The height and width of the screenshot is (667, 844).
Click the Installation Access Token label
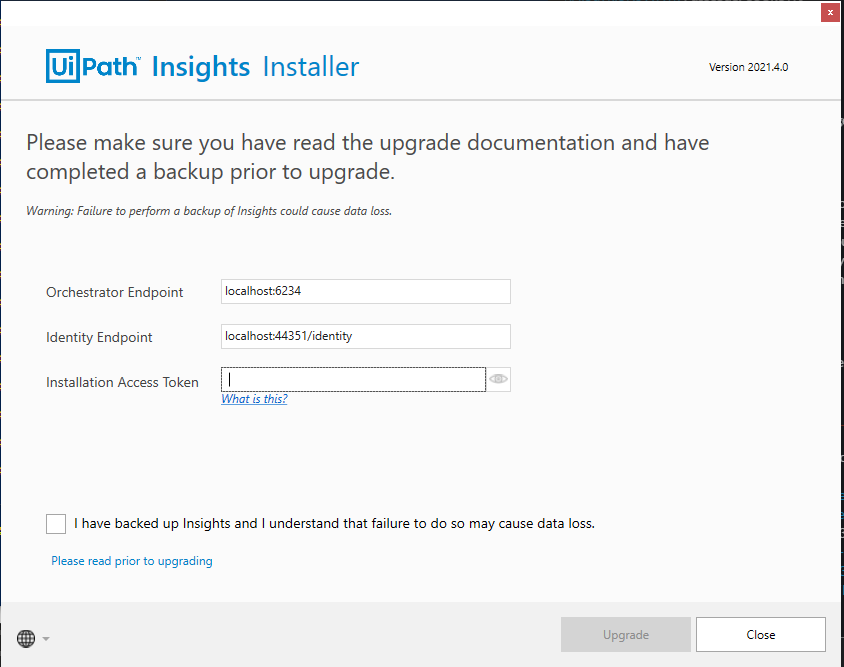122,382
